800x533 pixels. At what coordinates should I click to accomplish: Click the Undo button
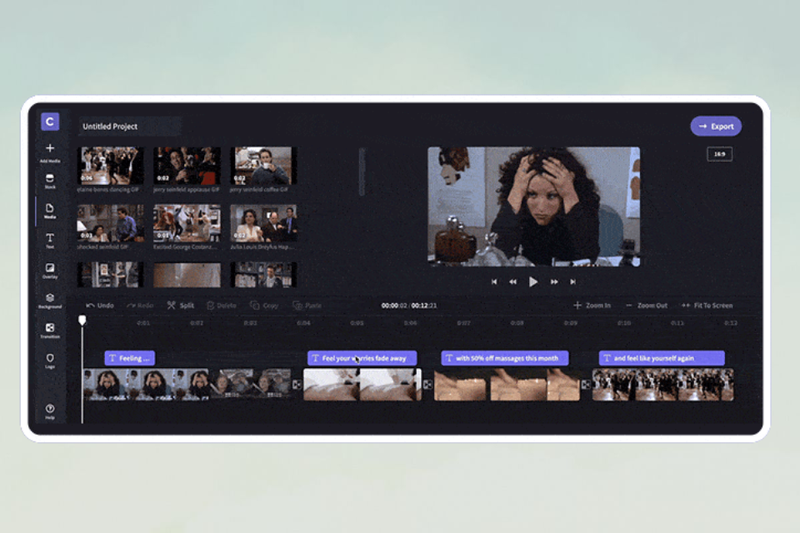[x=100, y=306]
